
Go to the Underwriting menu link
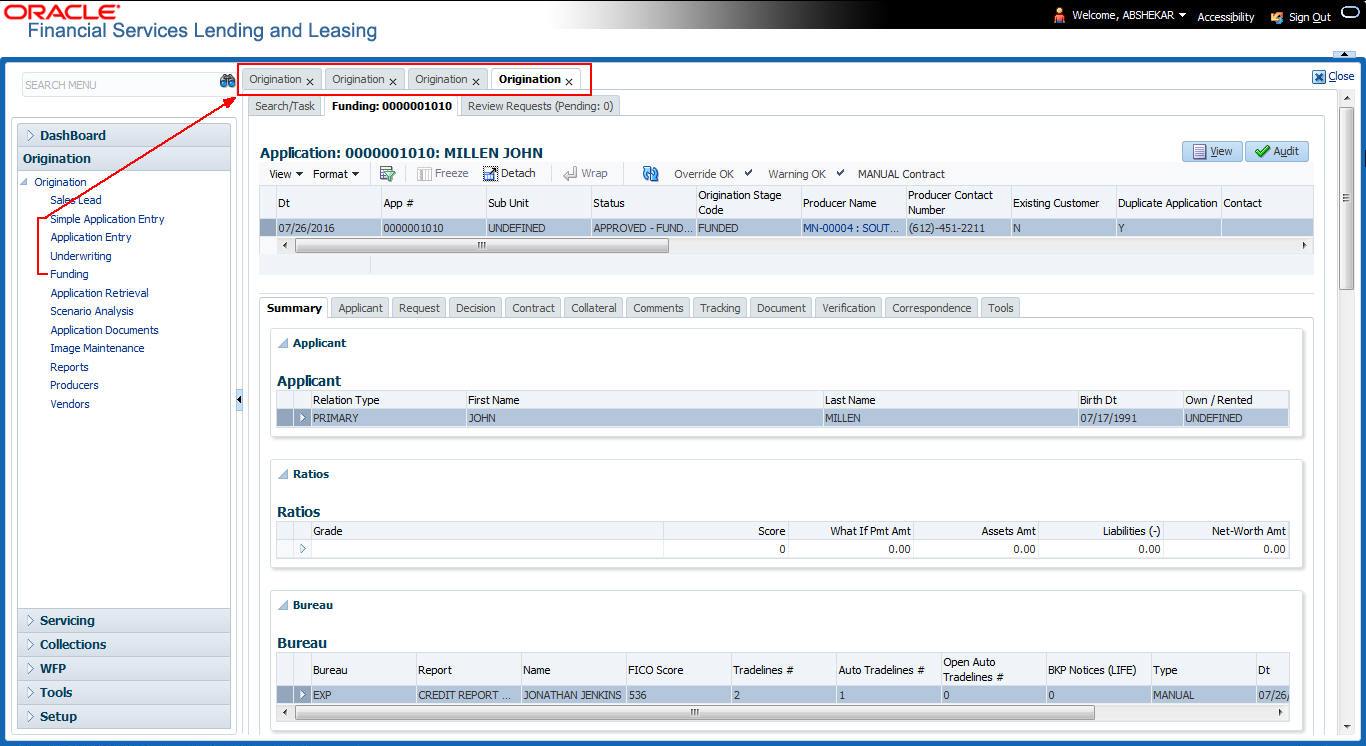[81, 256]
